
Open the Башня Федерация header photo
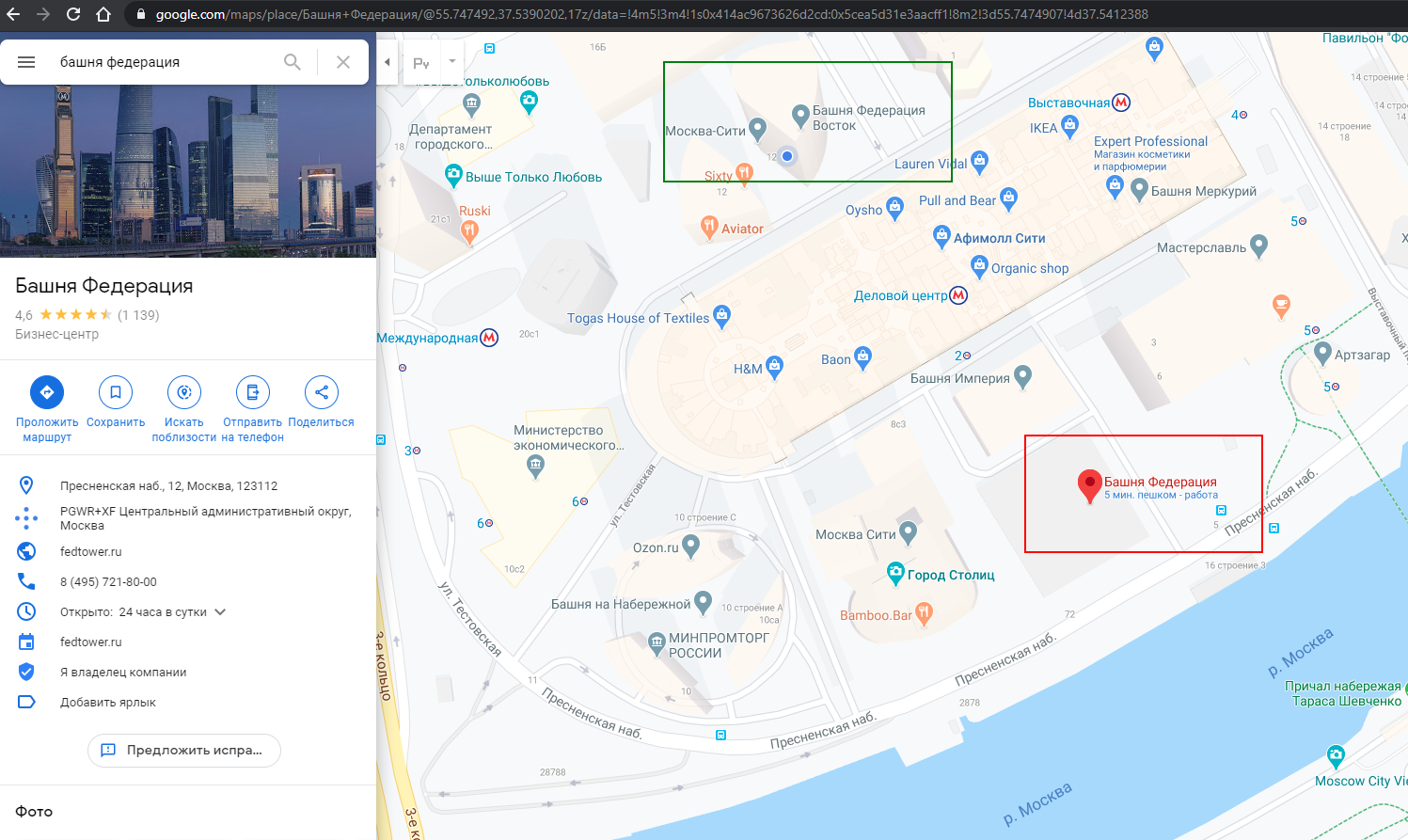coord(188,171)
